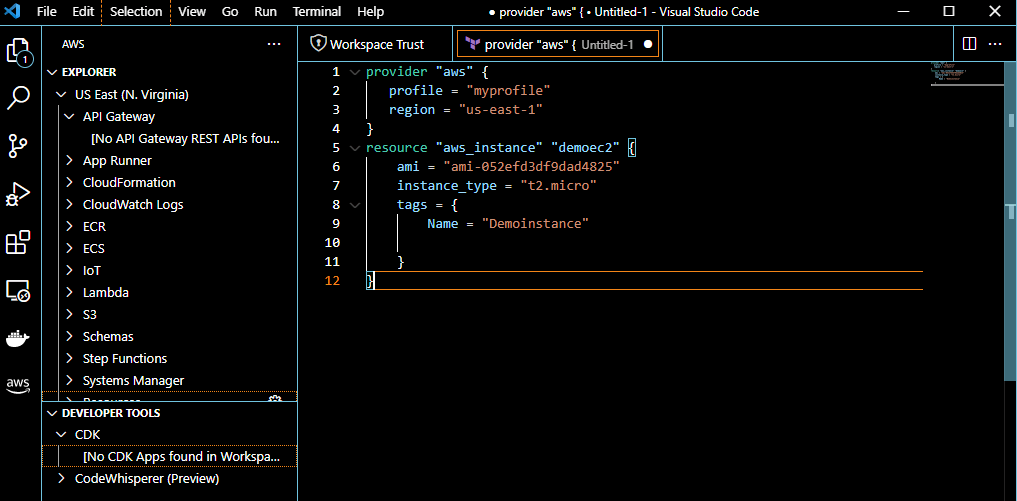Open Remote Explorer icon in activity bar
Viewport: 1017px width, 501px height.
pos(19,291)
